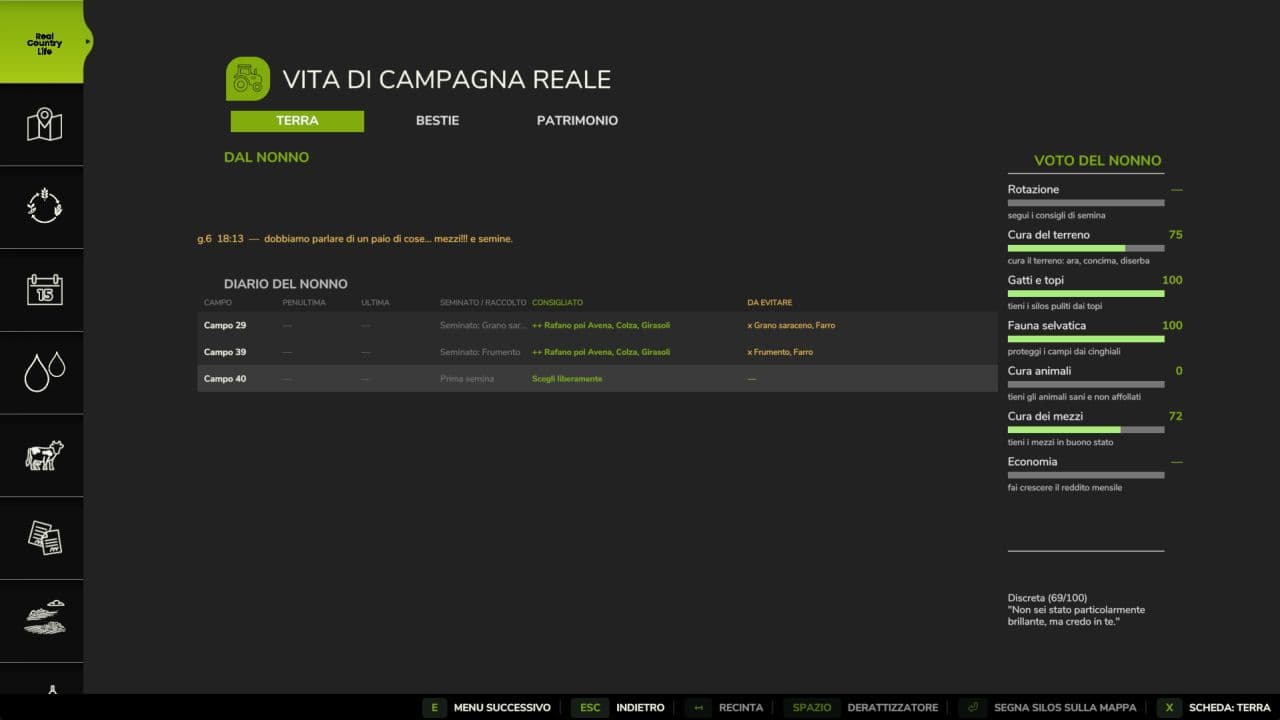Click the grandpa message at g.6 18:13
Image resolution: width=1280 pixels, height=720 pixels.
pyautogui.click(x=355, y=239)
